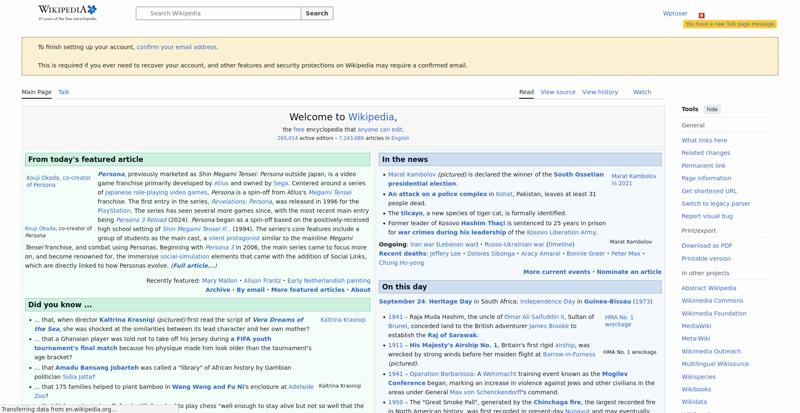800x413 pixels.
Task: Click Switch to legacy parser
Action: click(x=716, y=204)
